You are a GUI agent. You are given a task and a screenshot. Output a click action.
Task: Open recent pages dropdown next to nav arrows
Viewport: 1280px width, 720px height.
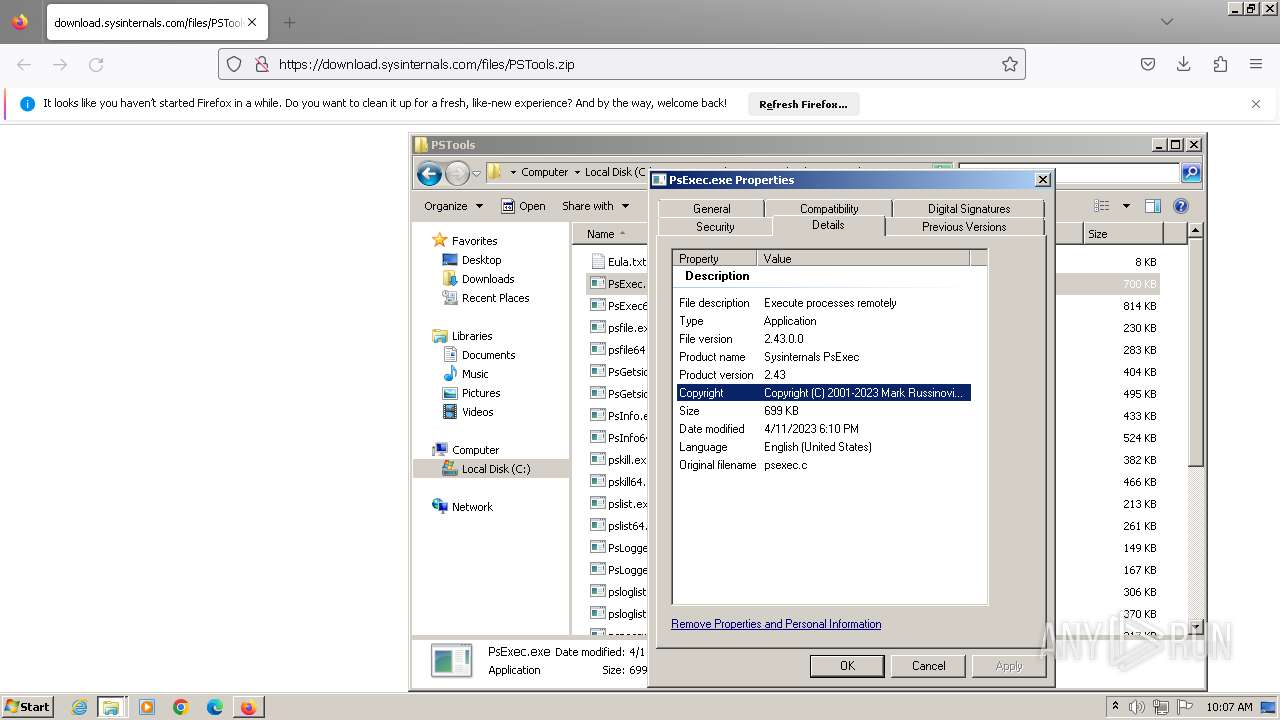click(477, 173)
